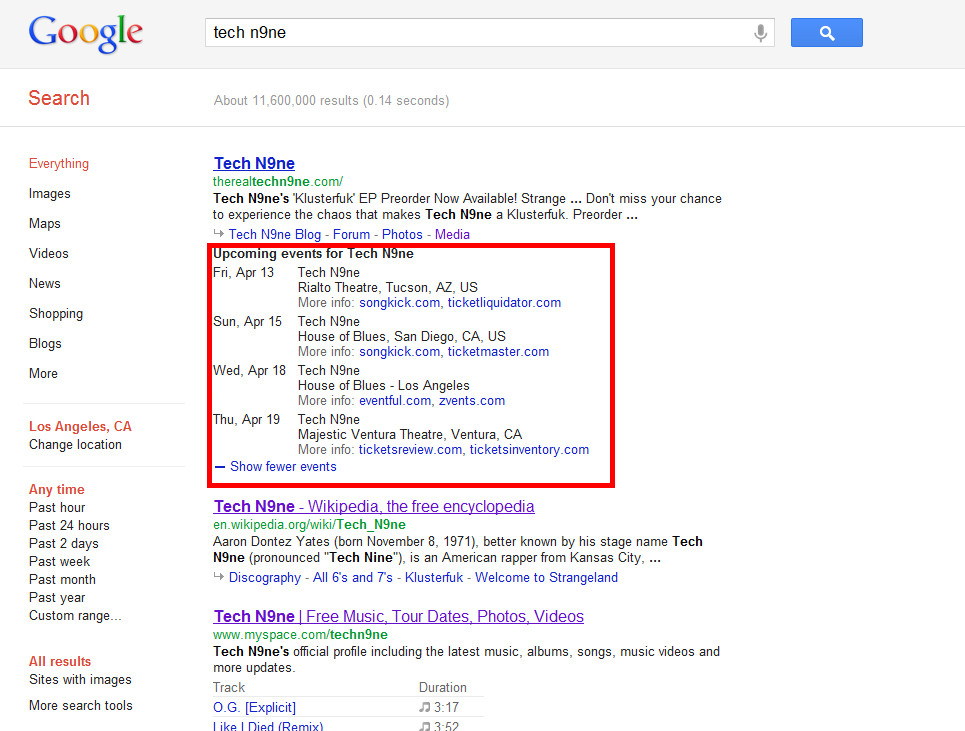Filter results to Past 24 hours

(69, 525)
